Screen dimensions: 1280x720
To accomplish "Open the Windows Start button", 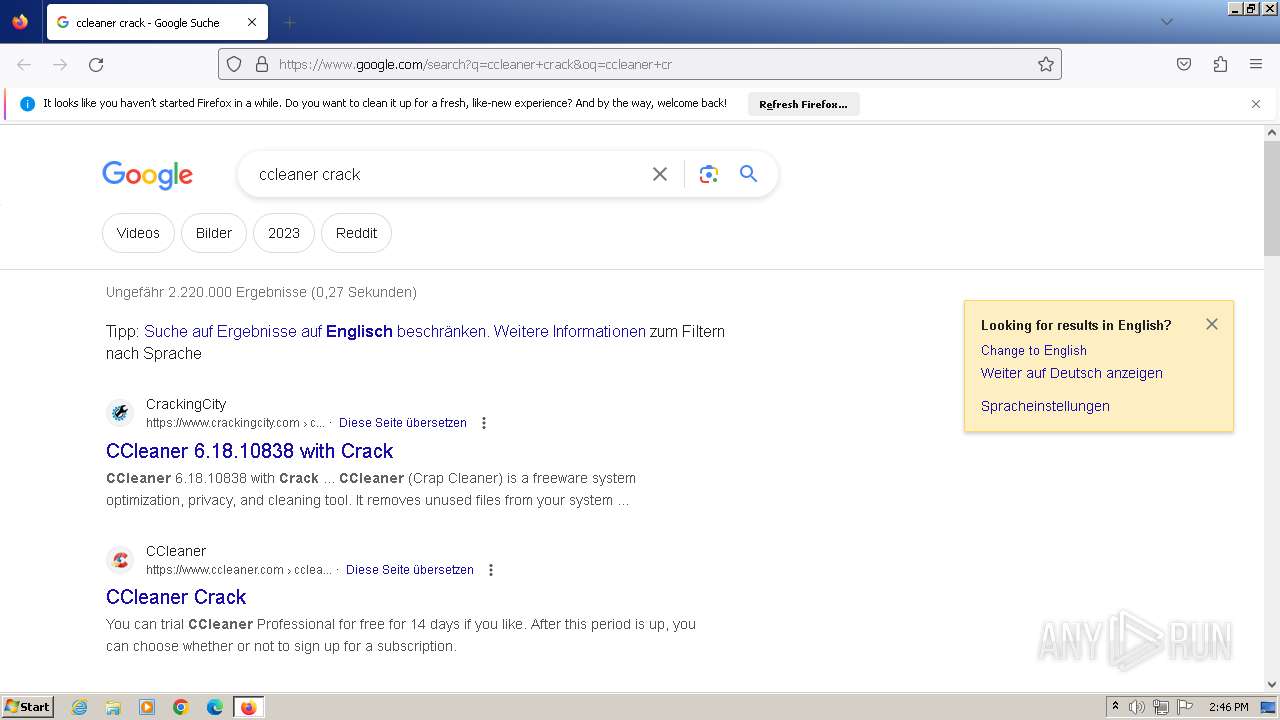I will [x=27, y=707].
